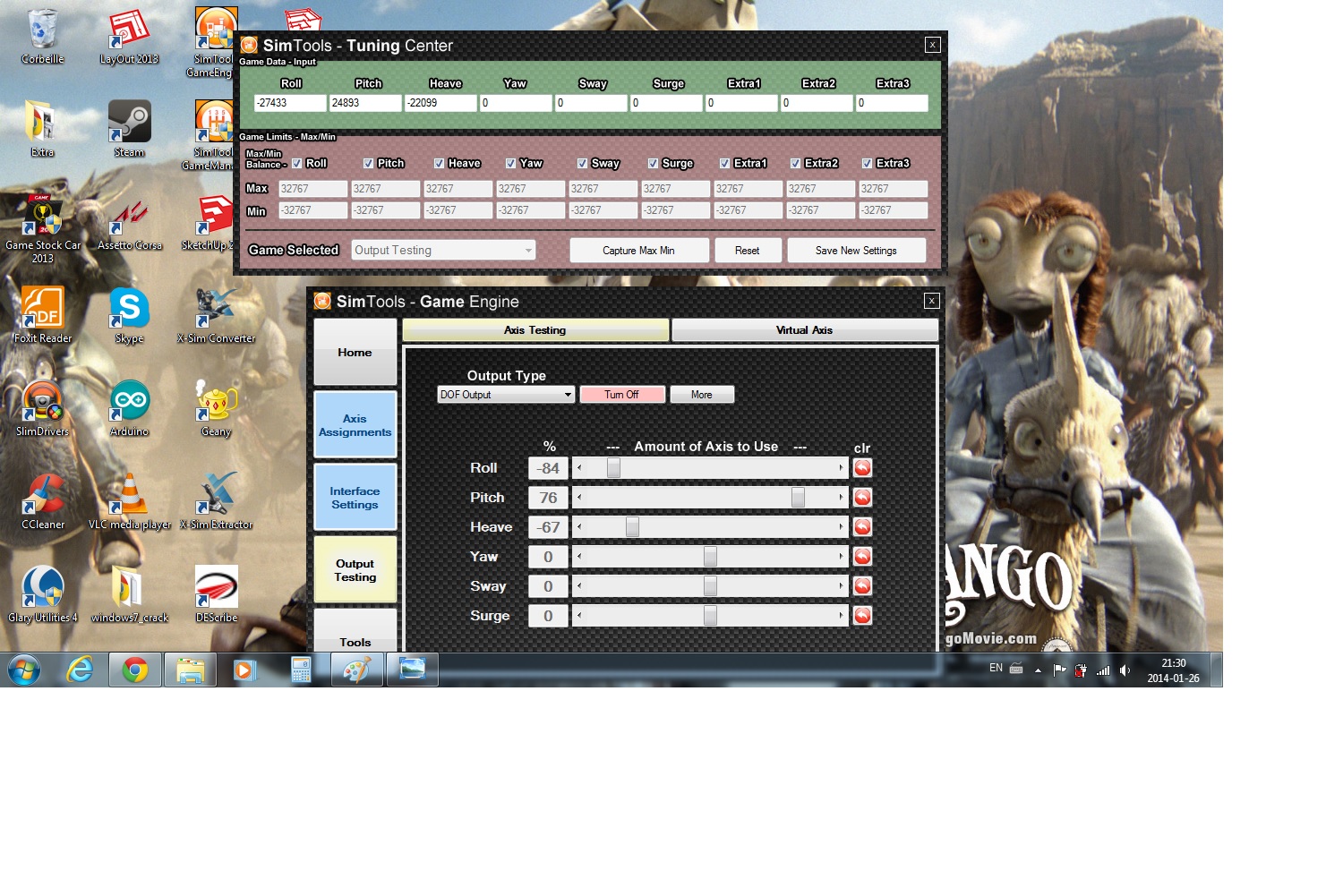
Task: Select the Assetto Corsa desktop icon
Action: (x=130, y=222)
